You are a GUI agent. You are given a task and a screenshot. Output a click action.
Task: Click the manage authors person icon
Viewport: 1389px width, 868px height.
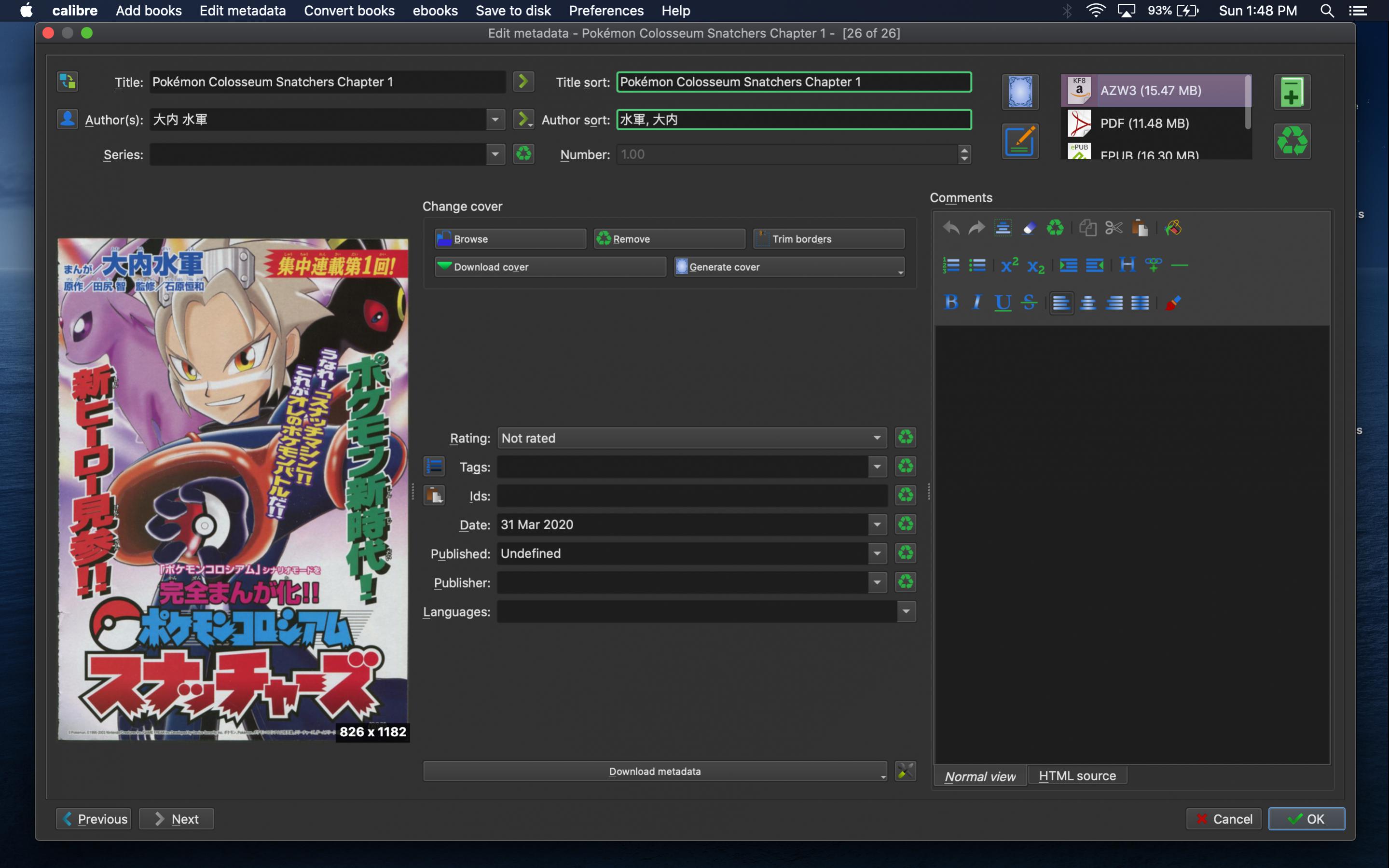pyautogui.click(x=67, y=119)
